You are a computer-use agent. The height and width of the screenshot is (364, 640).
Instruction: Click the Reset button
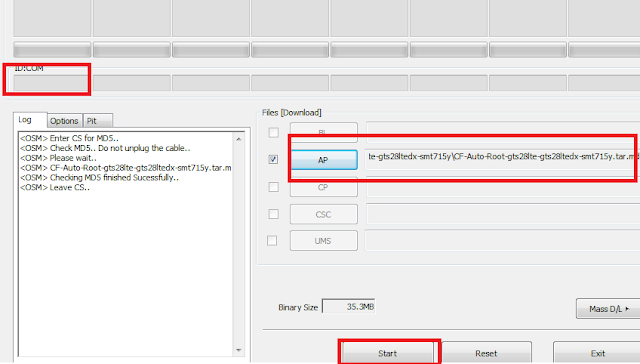coord(486,353)
